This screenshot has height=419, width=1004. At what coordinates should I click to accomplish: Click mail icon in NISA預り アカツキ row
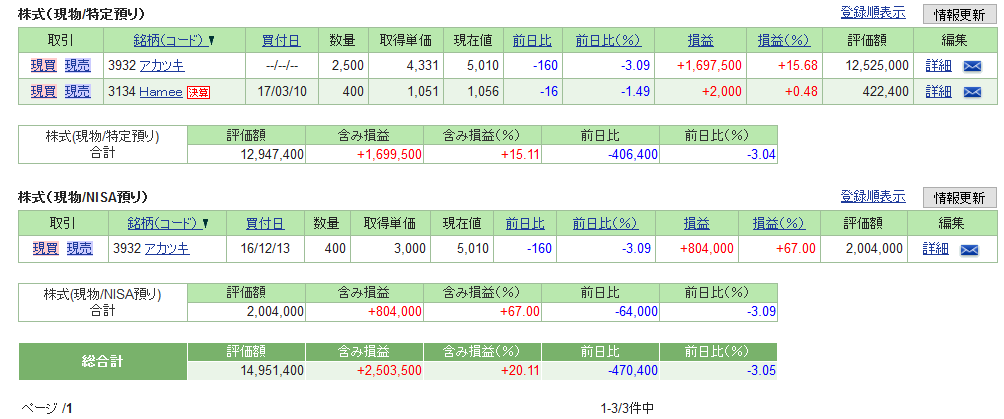(x=969, y=249)
